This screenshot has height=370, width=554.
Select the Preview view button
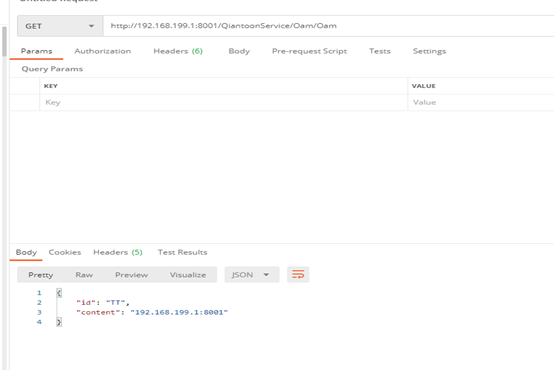[131, 275]
